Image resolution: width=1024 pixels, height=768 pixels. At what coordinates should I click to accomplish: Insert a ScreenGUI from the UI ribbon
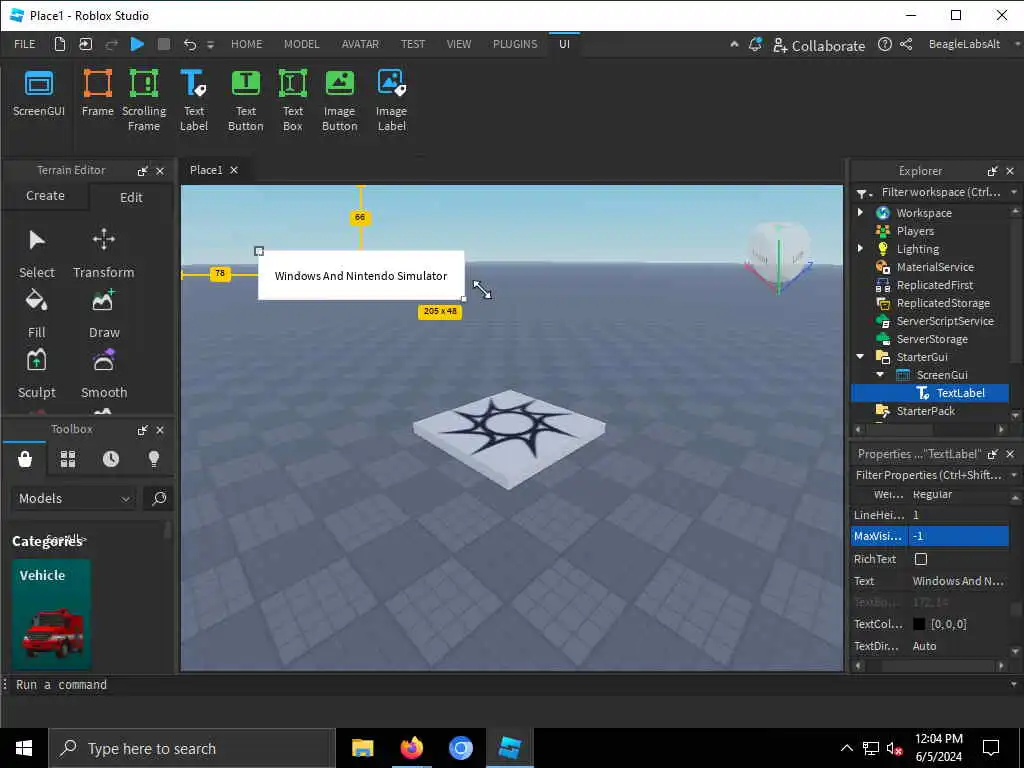pyautogui.click(x=39, y=94)
